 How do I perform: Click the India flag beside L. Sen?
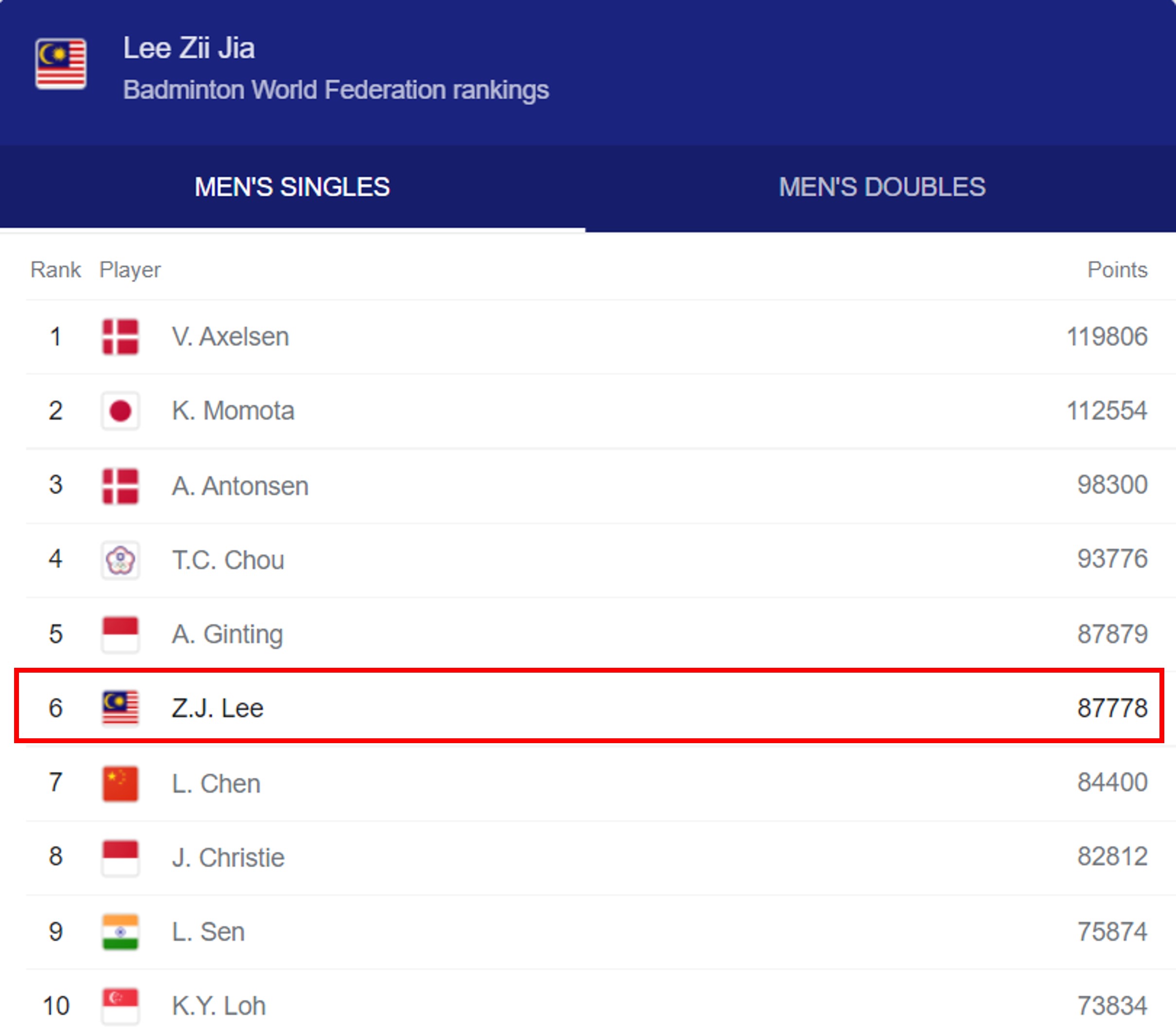[x=120, y=932]
